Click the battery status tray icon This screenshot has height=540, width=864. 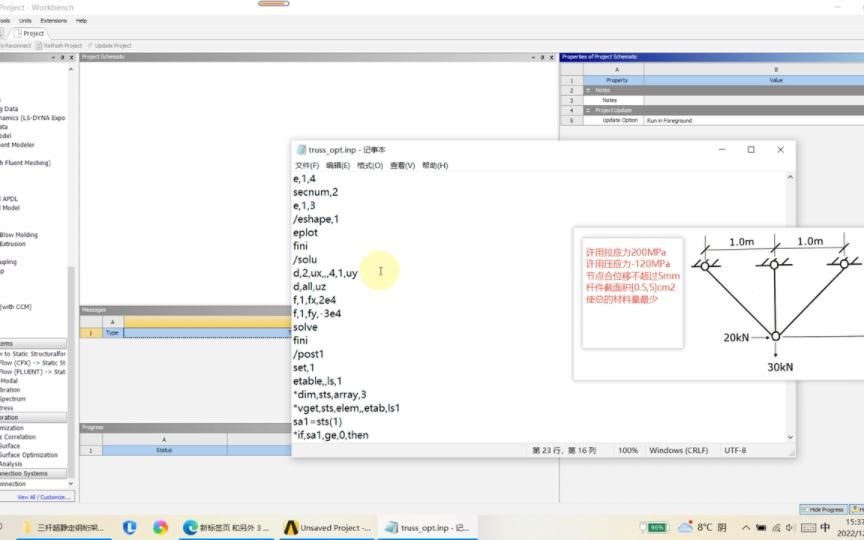(657, 527)
